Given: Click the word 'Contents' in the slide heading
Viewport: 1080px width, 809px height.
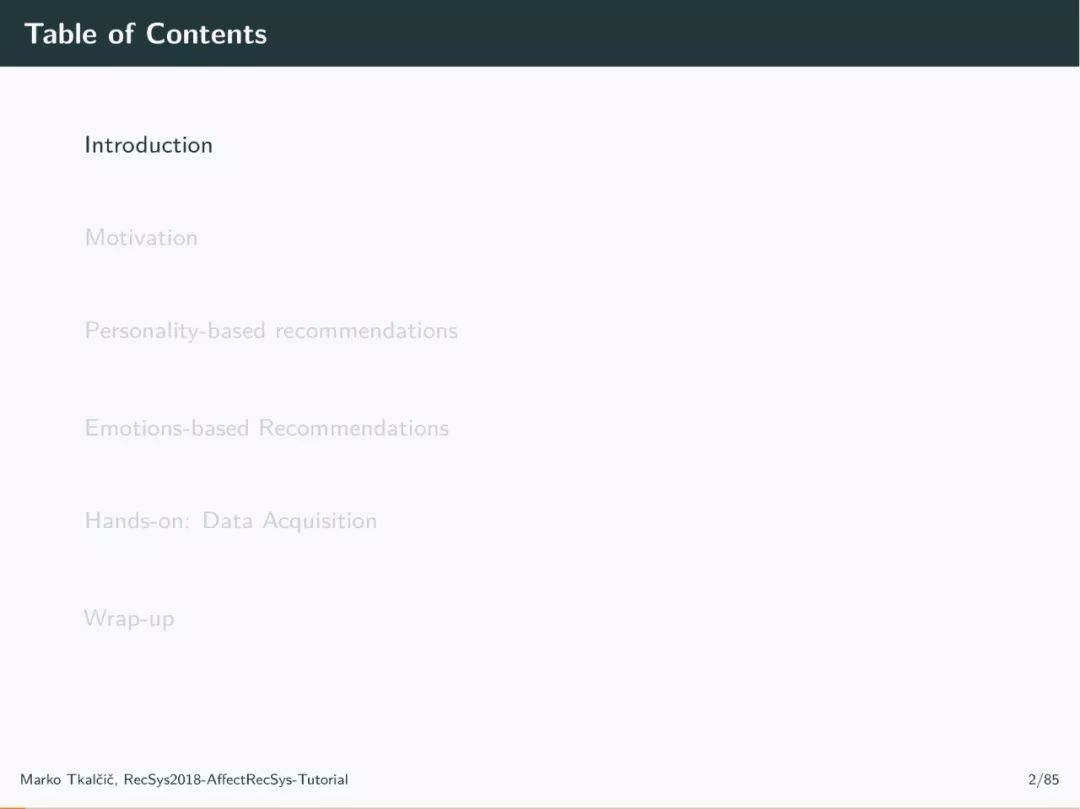Looking at the screenshot, I should click(206, 34).
